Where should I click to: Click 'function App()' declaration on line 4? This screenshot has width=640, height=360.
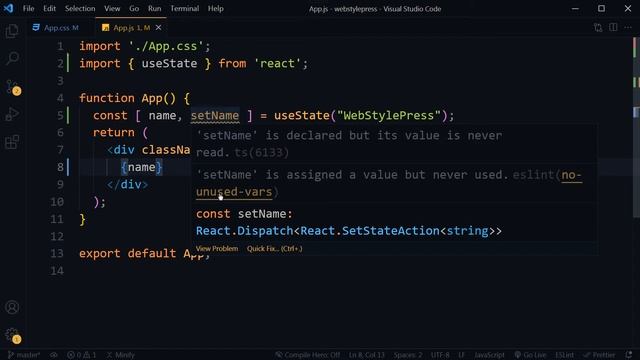(127, 98)
